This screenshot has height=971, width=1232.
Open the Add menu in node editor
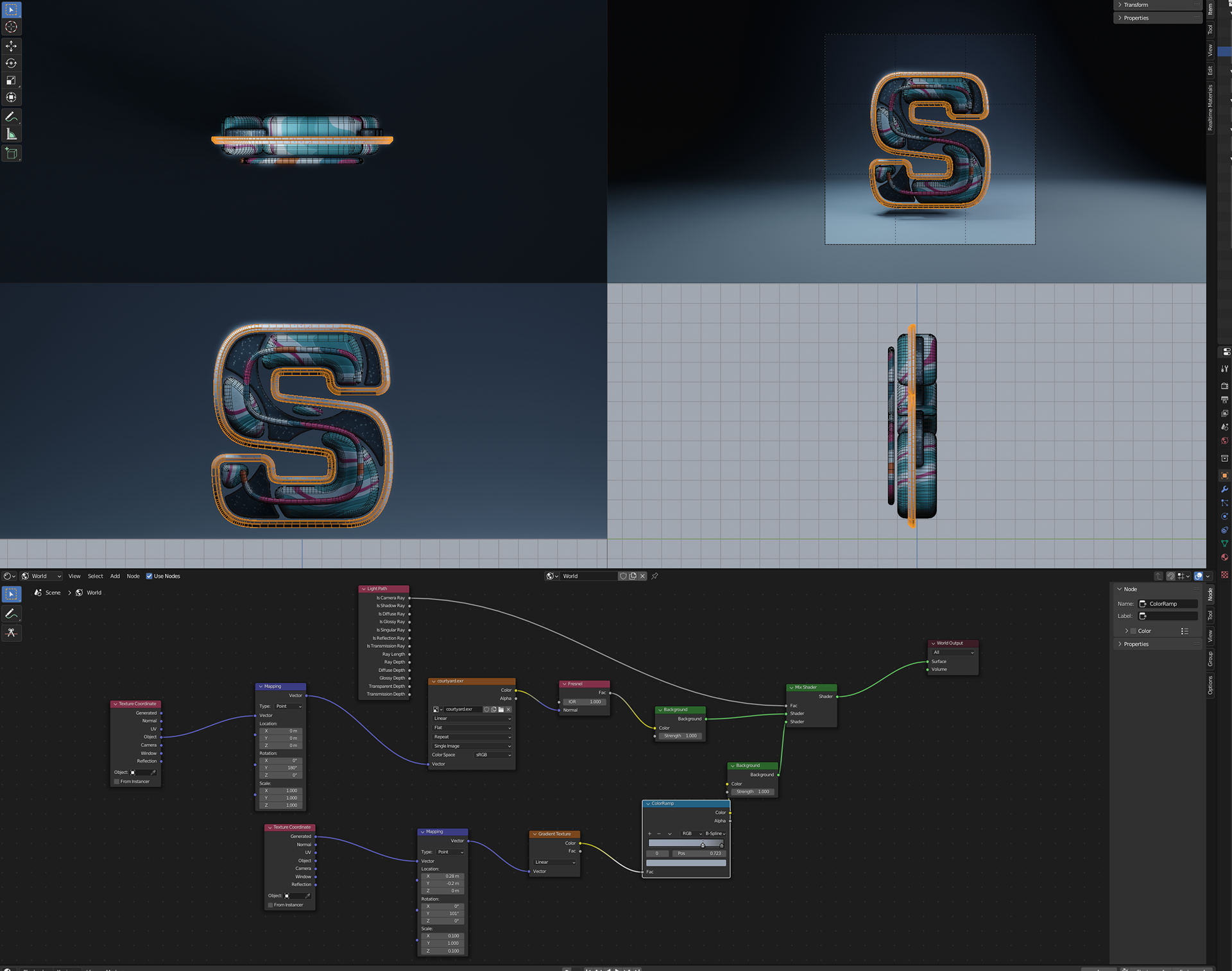pyautogui.click(x=115, y=576)
